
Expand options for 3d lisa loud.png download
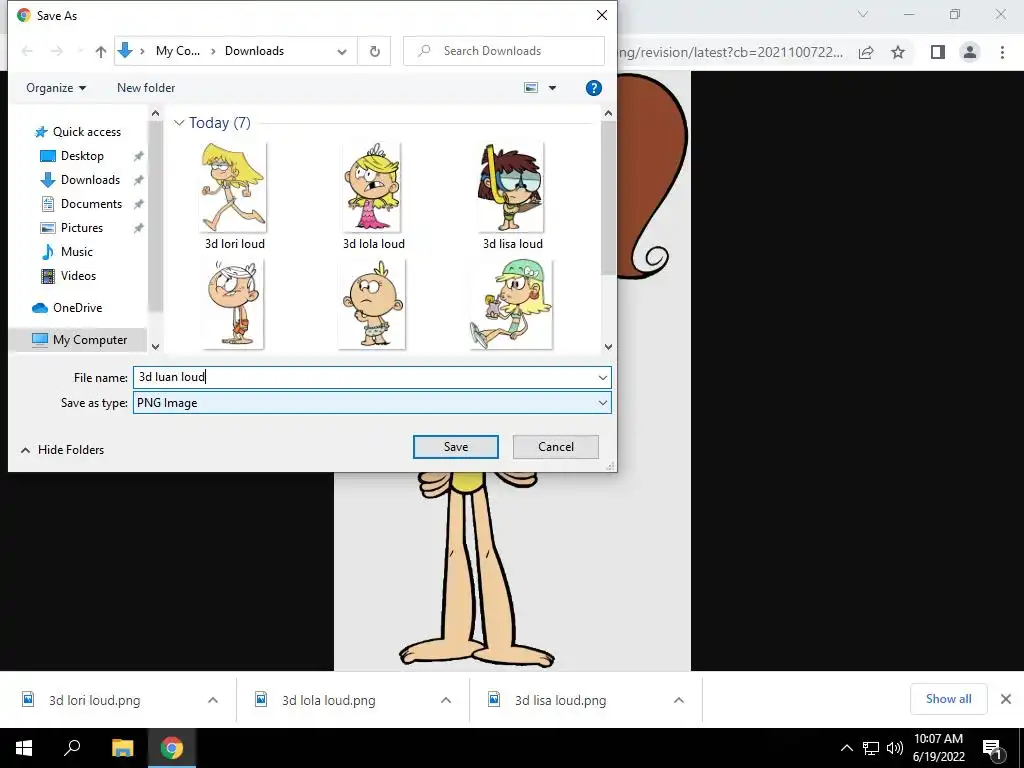tap(679, 700)
